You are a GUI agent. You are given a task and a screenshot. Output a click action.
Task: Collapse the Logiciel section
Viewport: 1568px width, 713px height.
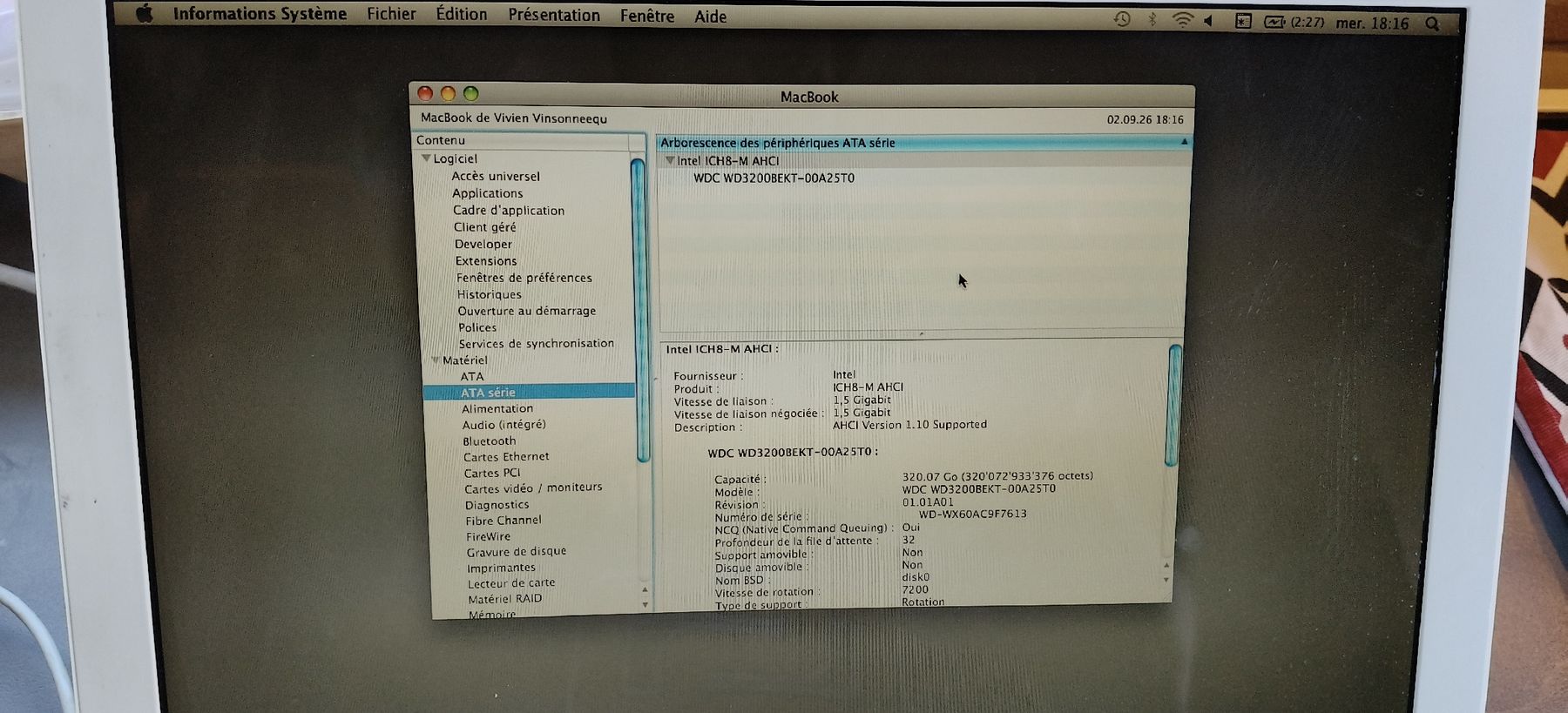(426, 158)
